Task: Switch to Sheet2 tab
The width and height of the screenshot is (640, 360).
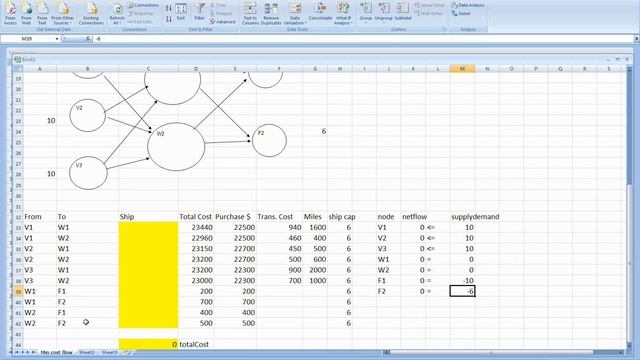Action: pos(87,352)
